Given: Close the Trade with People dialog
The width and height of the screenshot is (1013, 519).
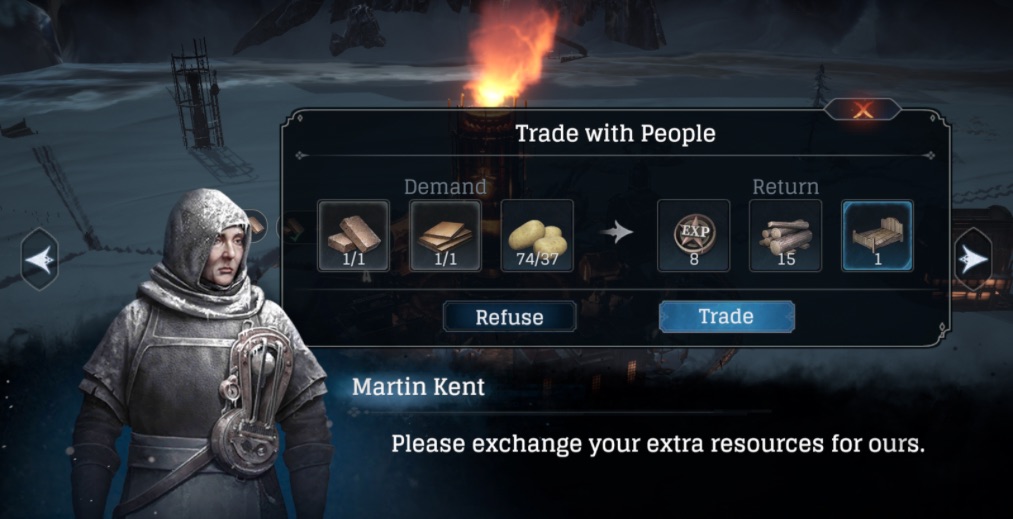Looking at the screenshot, I should click(862, 109).
